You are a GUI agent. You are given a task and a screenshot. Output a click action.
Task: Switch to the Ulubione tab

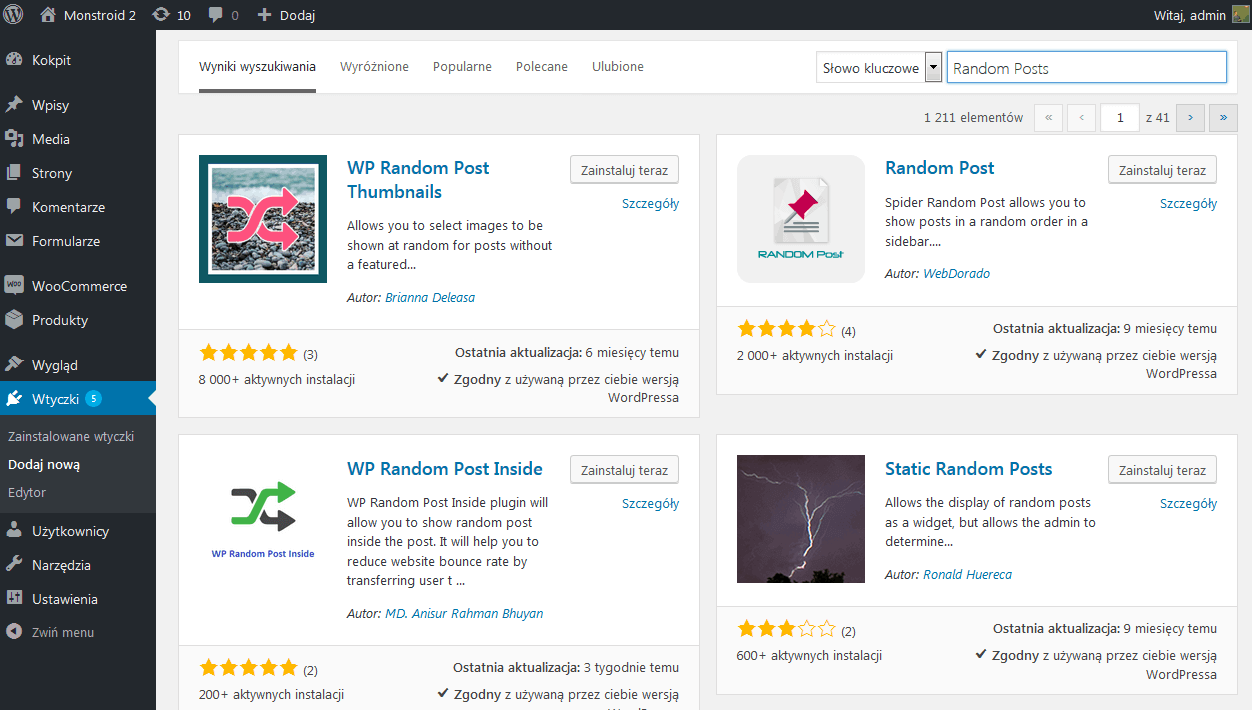coord(618,67)
